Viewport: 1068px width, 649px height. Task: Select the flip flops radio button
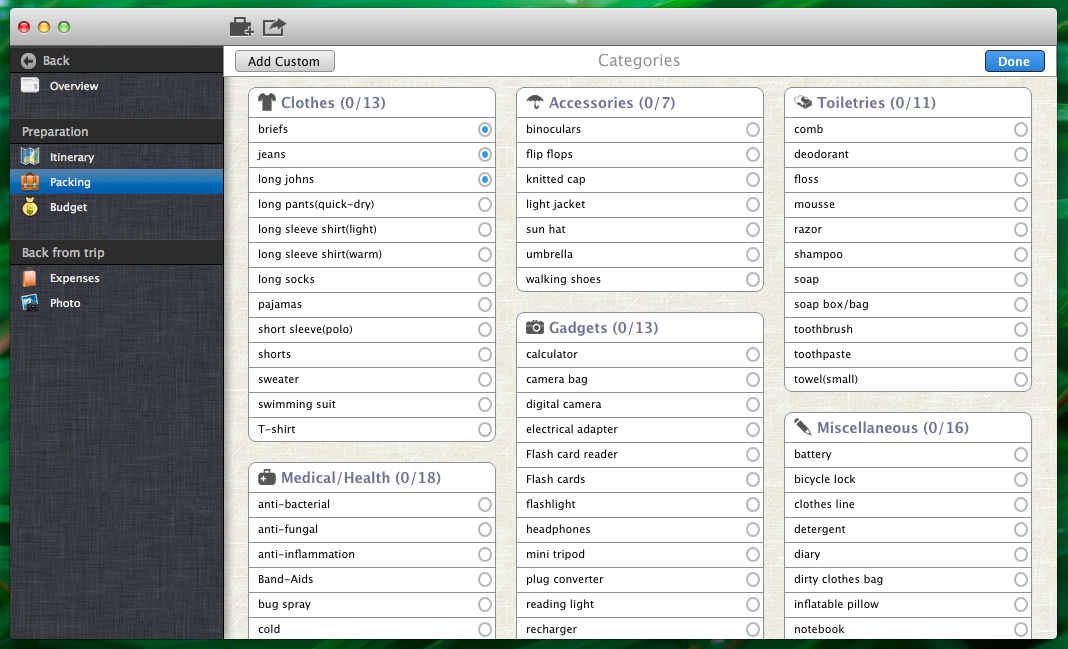[753, 155]
